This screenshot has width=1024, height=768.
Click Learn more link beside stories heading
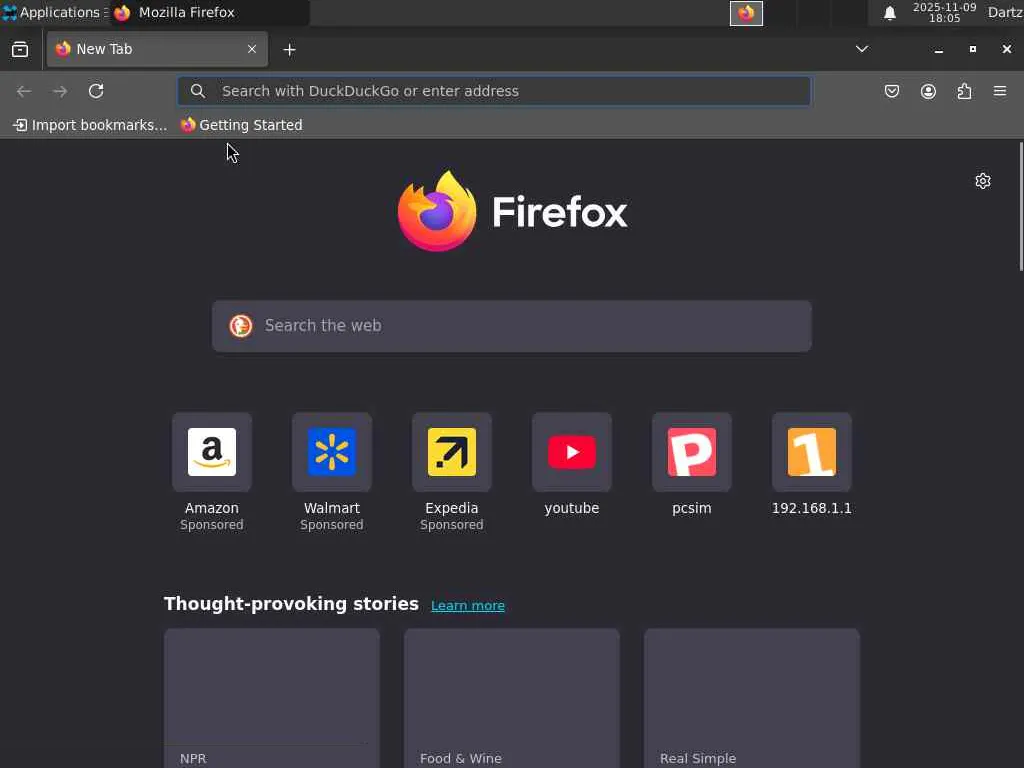click(468, 605)
